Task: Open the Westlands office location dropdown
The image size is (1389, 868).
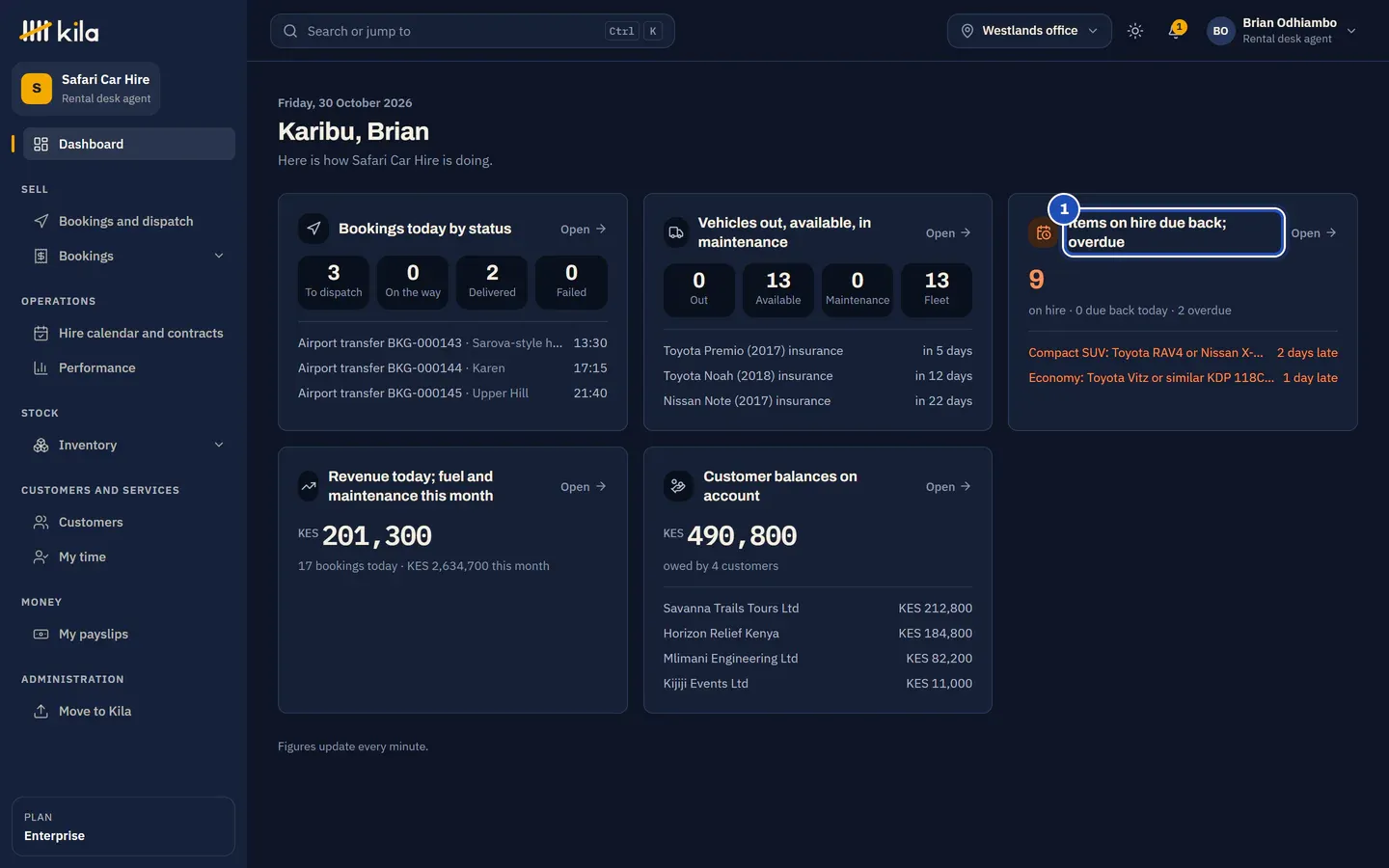Action: [x=1029, y=31]
